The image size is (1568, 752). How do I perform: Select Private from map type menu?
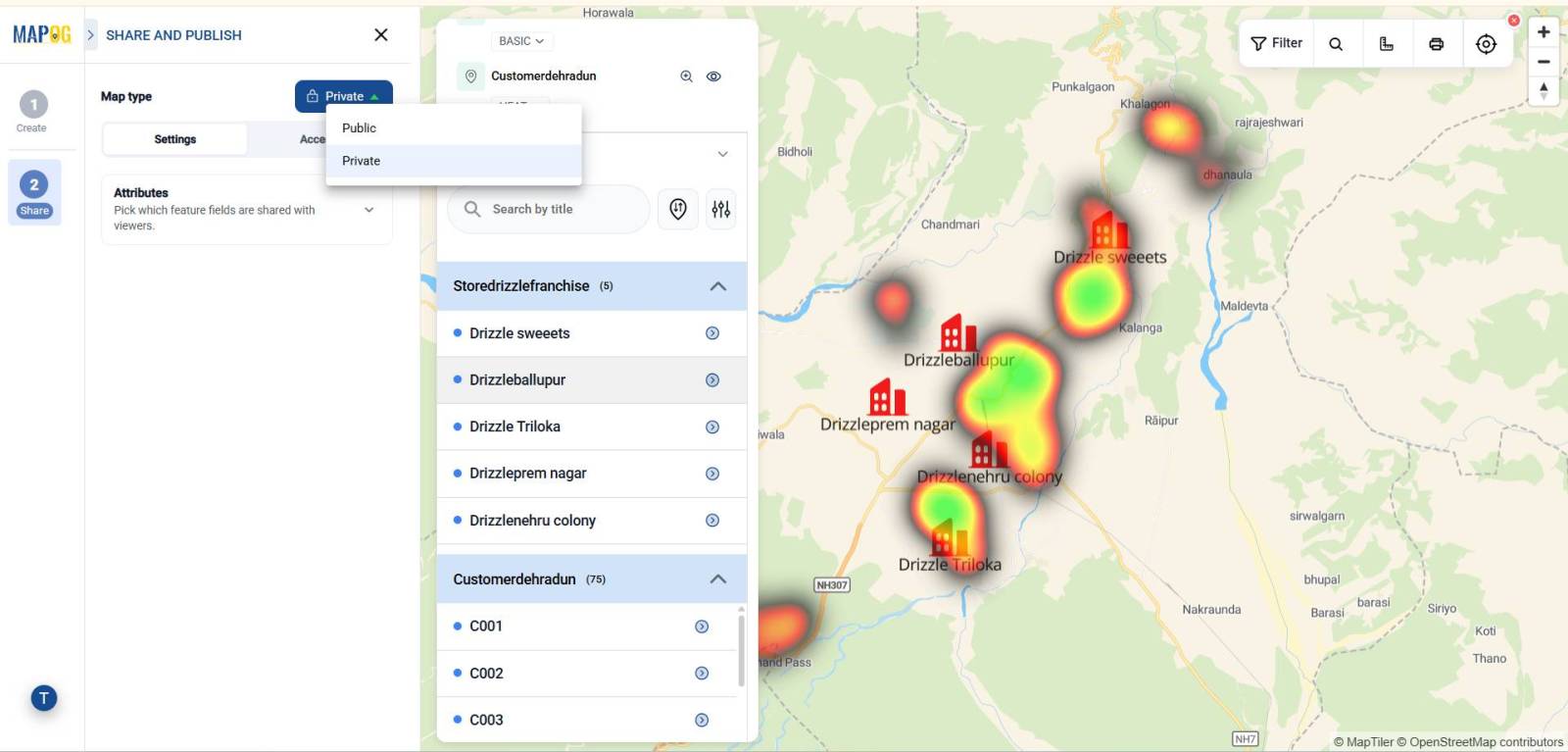pos(454,161)
